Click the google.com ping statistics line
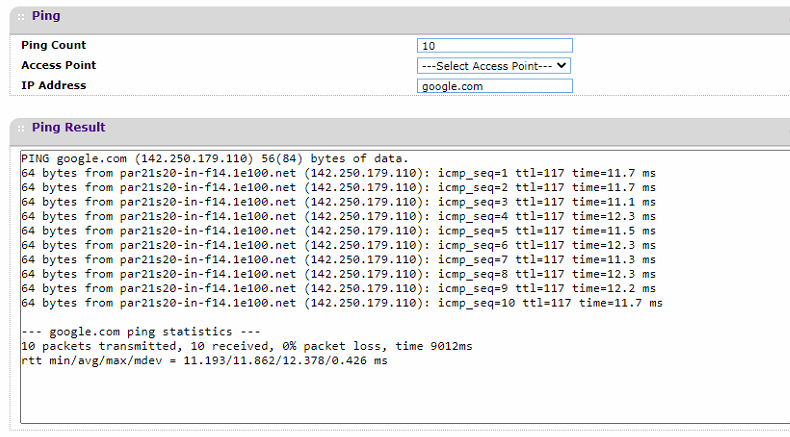The height and width of the screenshot is (437, 790). [141, 332]
